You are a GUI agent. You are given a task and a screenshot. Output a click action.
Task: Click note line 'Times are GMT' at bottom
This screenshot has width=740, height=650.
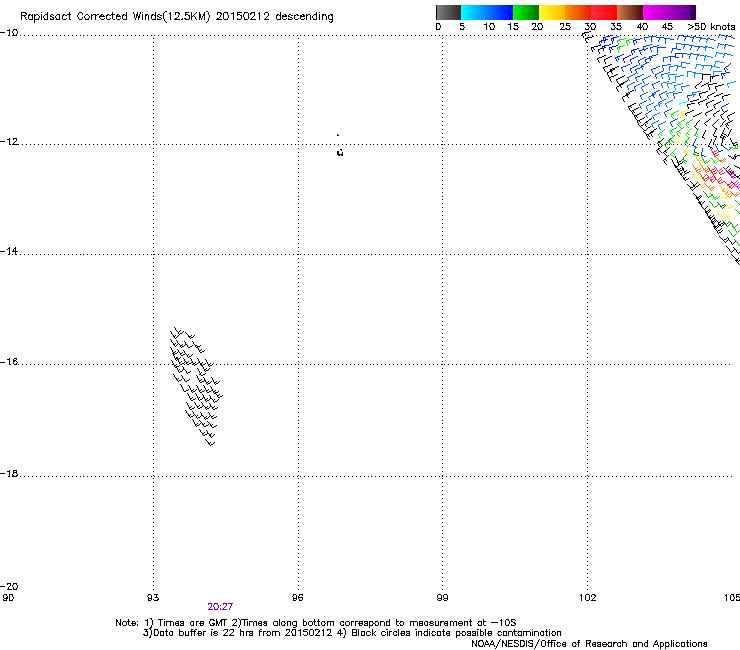coord(194,623)
